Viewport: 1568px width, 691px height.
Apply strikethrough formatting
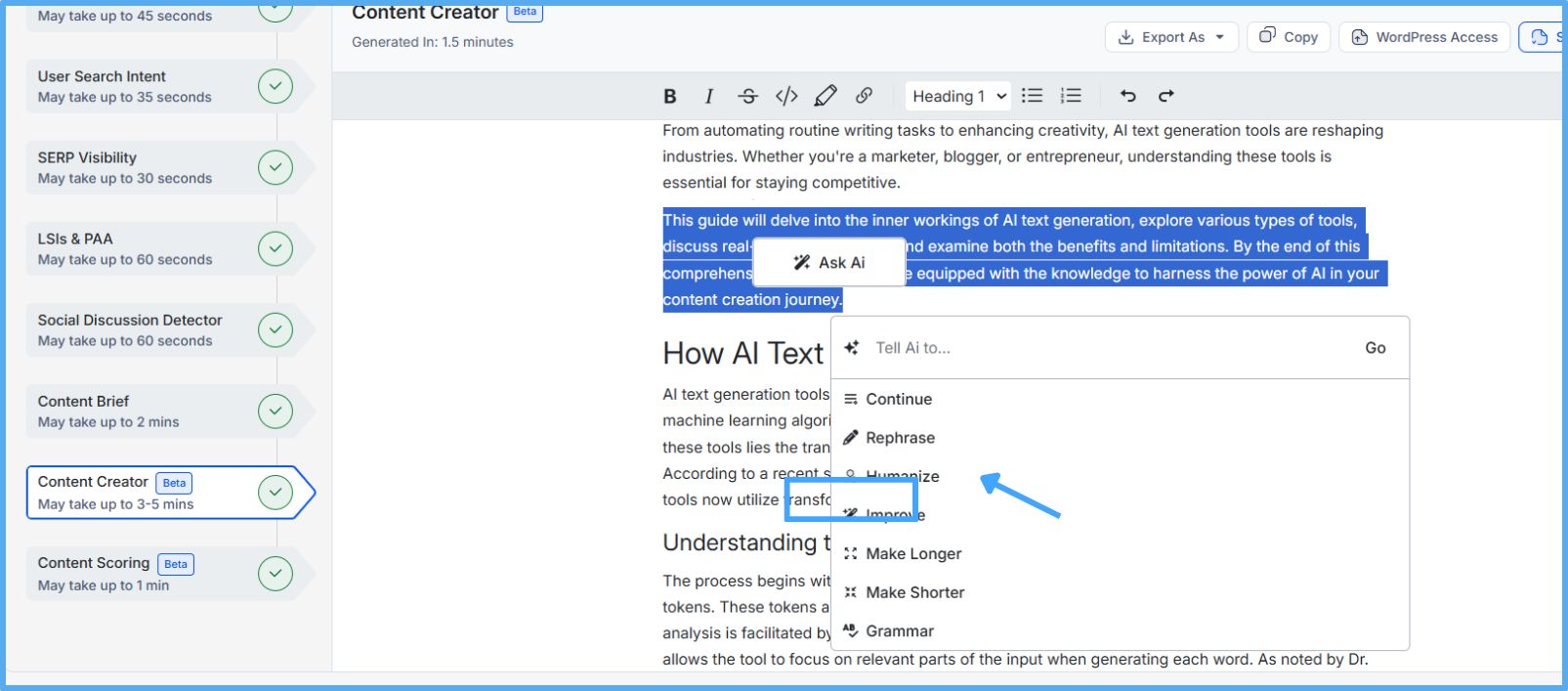point(747,96)
